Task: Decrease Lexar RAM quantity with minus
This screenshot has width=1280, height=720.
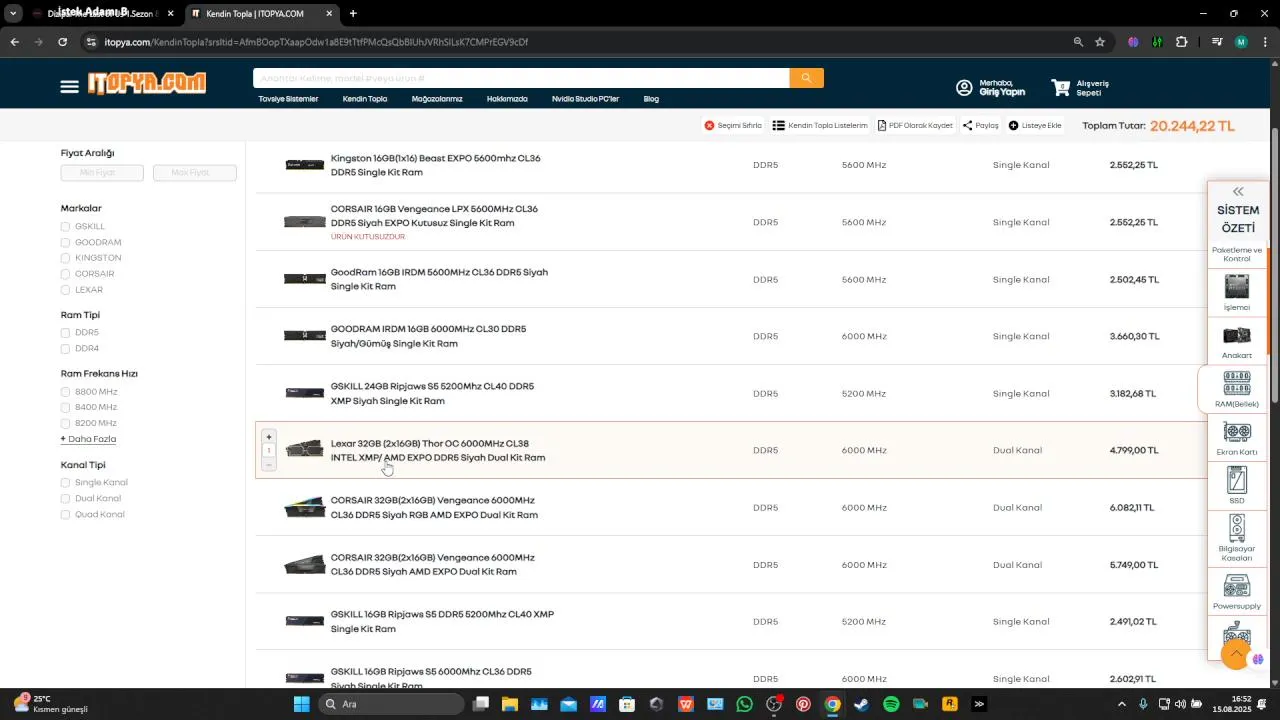Action: (x=268, y=464)
